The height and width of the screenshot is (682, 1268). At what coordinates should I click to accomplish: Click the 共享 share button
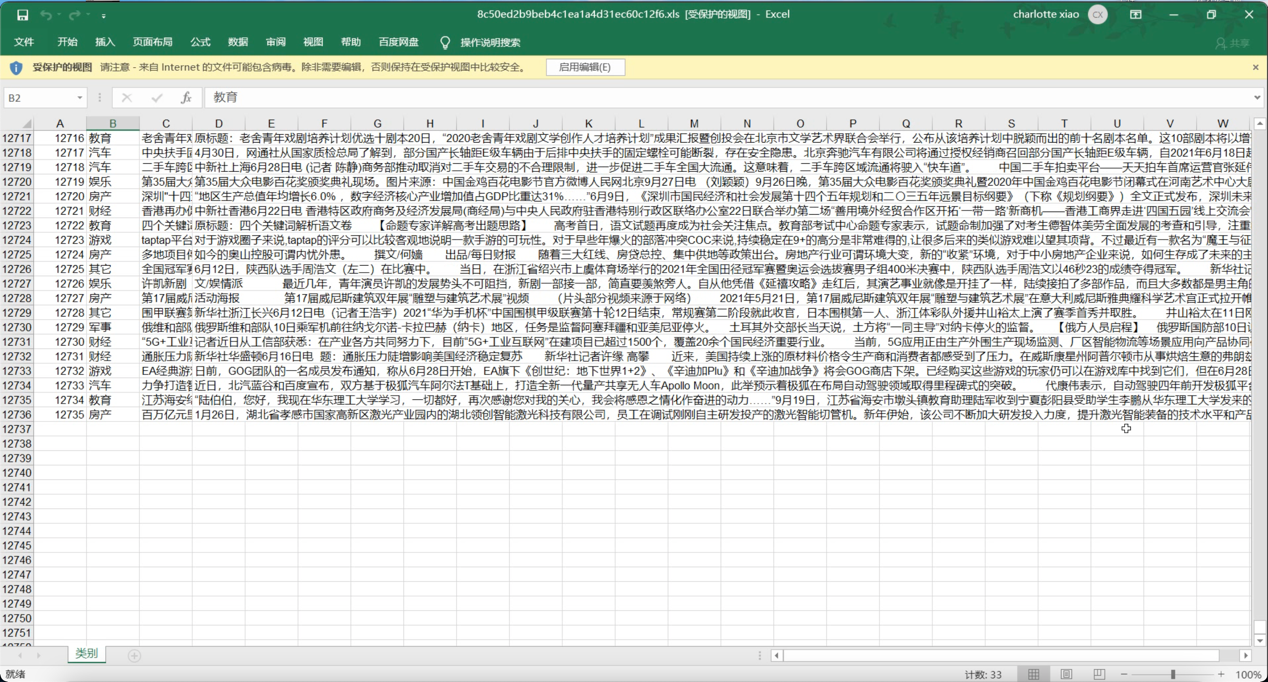pos(1232,43)
